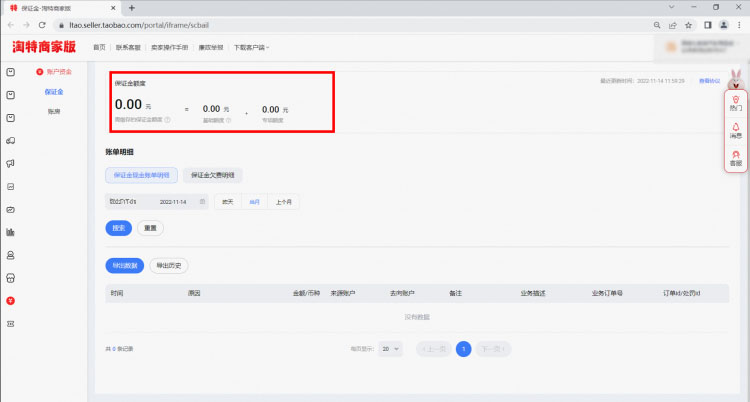Click the 上一页 previous page button
The width and height of the screenshot is (750, 402).
[x=434, y=349]
